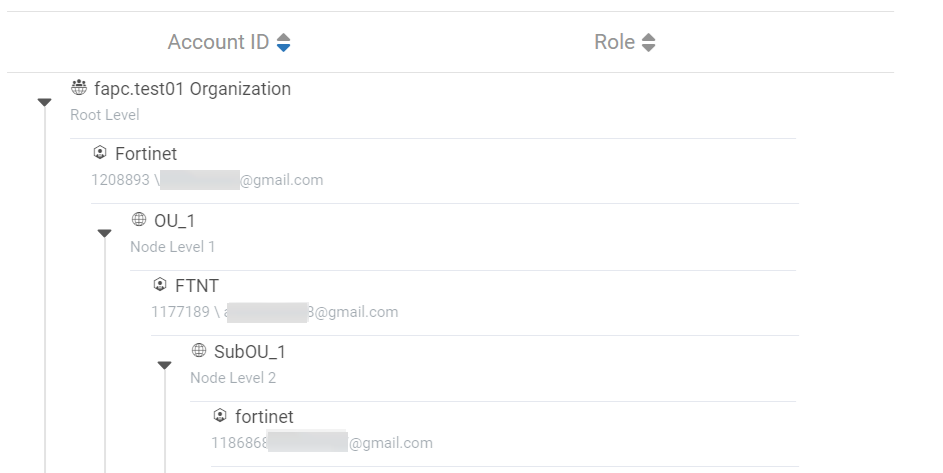
Task: Sort by Account ID using sort arrows
Action: click(284, 43)
